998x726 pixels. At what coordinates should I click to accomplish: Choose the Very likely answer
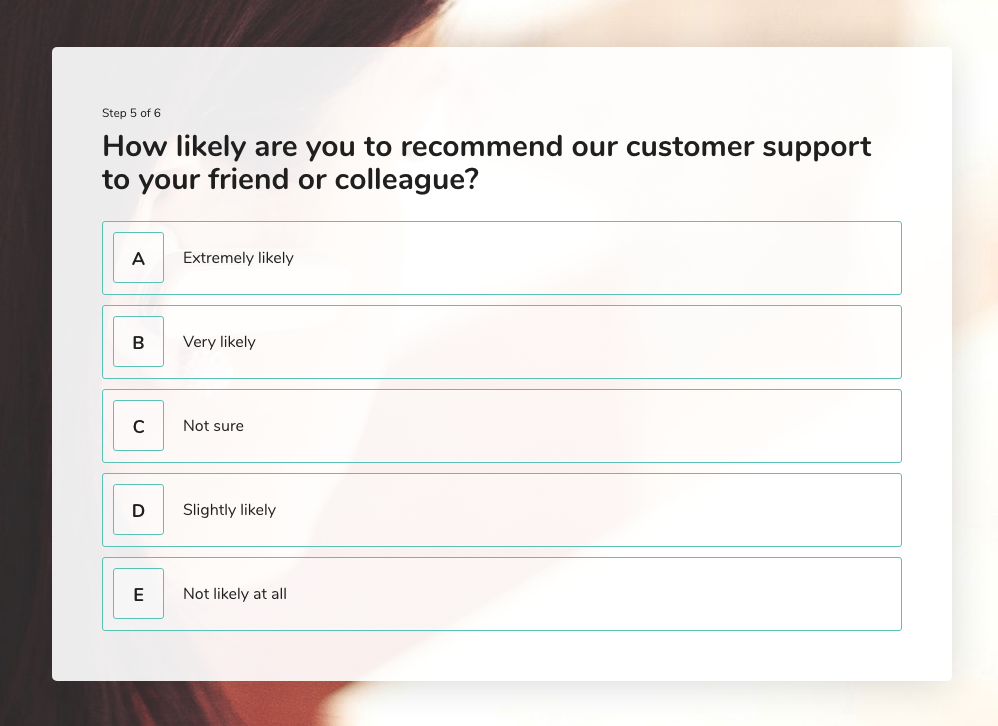[502, 342]
